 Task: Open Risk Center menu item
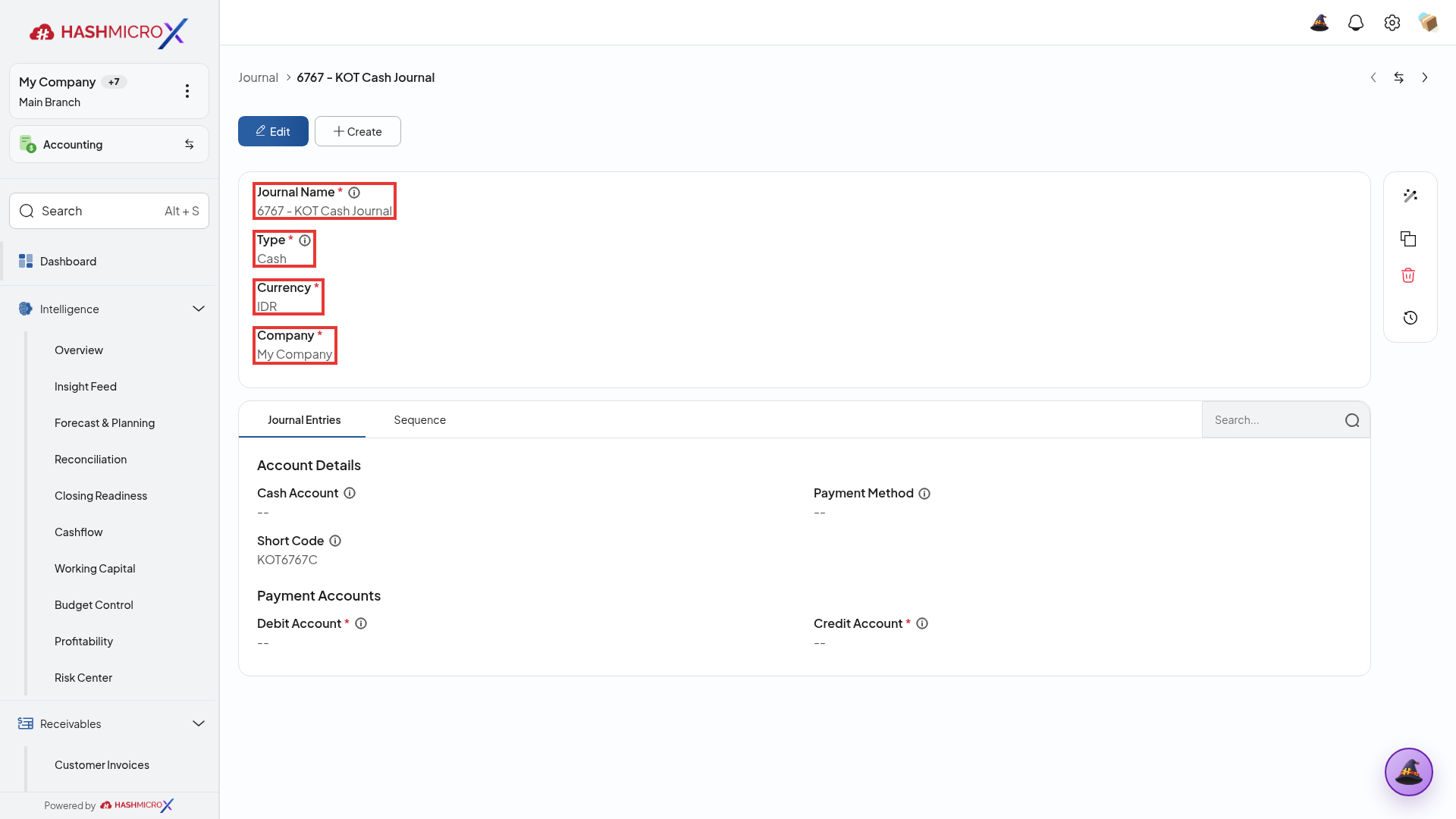pyautogui.click(x=83, y=678)
